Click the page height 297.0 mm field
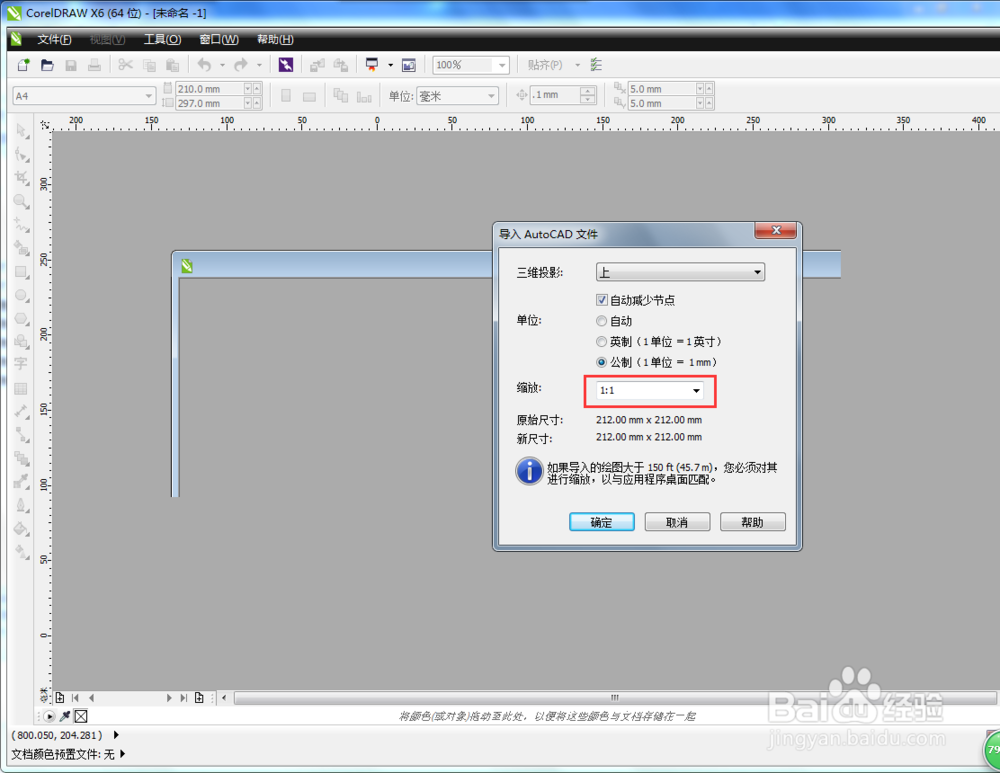 (x=210, y=103)
